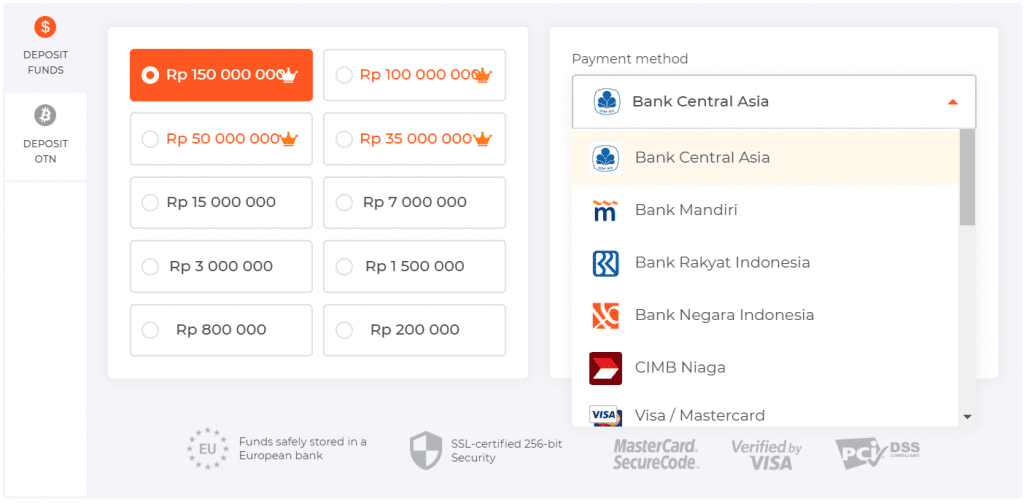Open the Deposit Funds dollar icon
The image size is (1024, 503).
45,27
